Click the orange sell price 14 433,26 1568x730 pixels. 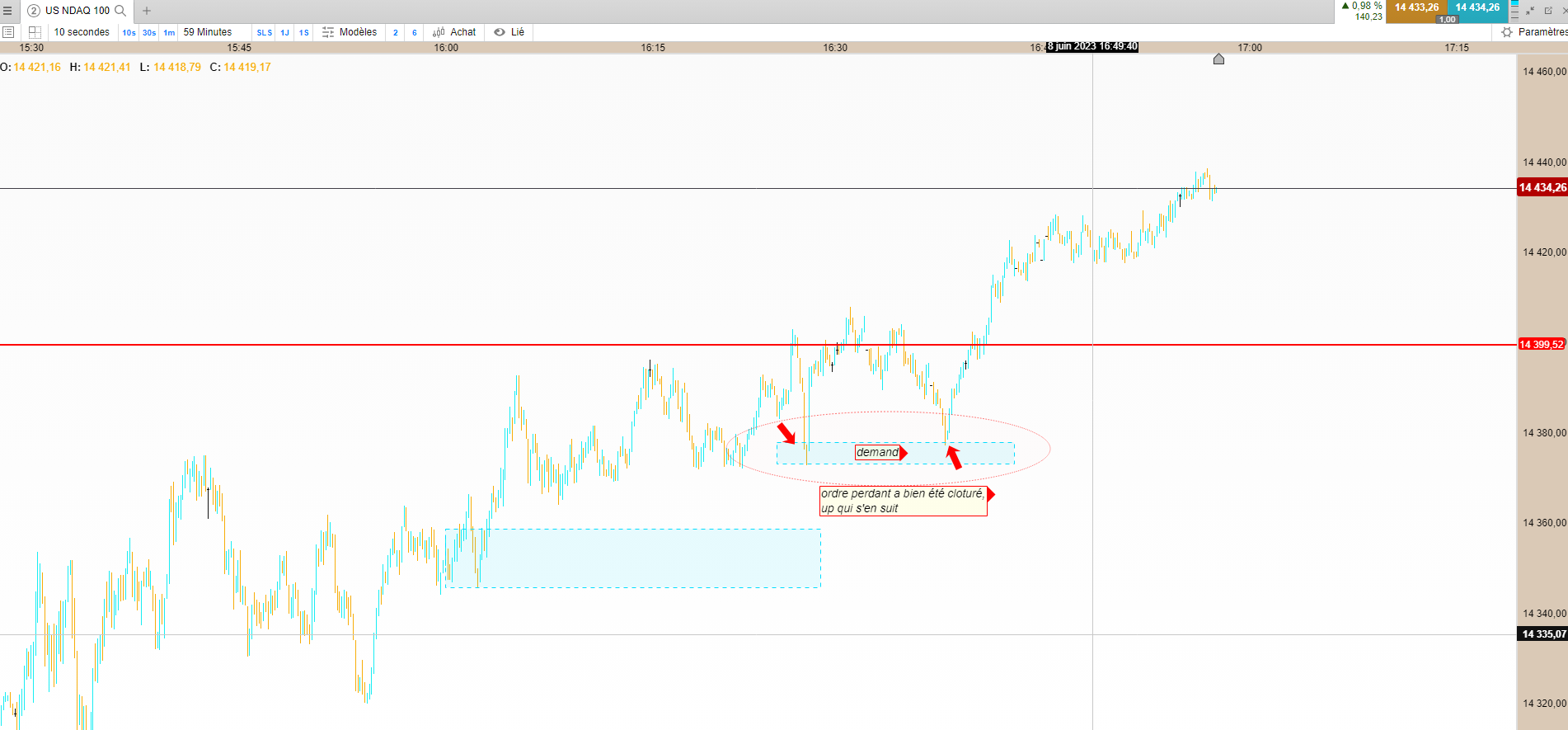(1416, 7)
